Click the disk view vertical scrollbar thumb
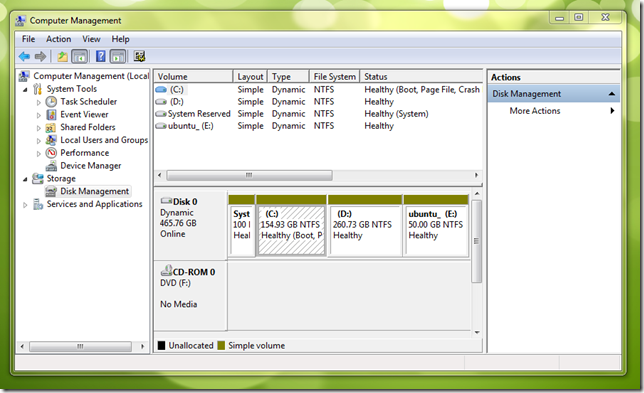Screen dimensions: 644x393 pos(476,241)
